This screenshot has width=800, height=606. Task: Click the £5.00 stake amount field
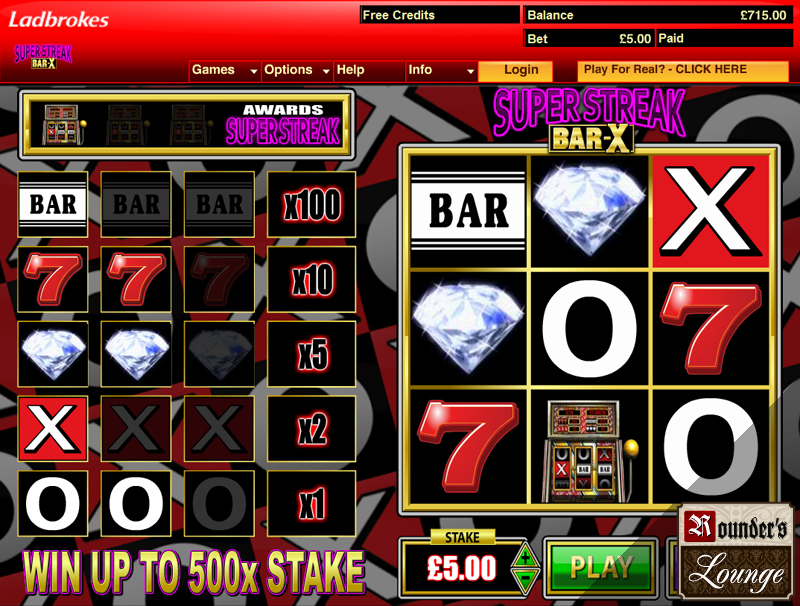tap(462, 568)
